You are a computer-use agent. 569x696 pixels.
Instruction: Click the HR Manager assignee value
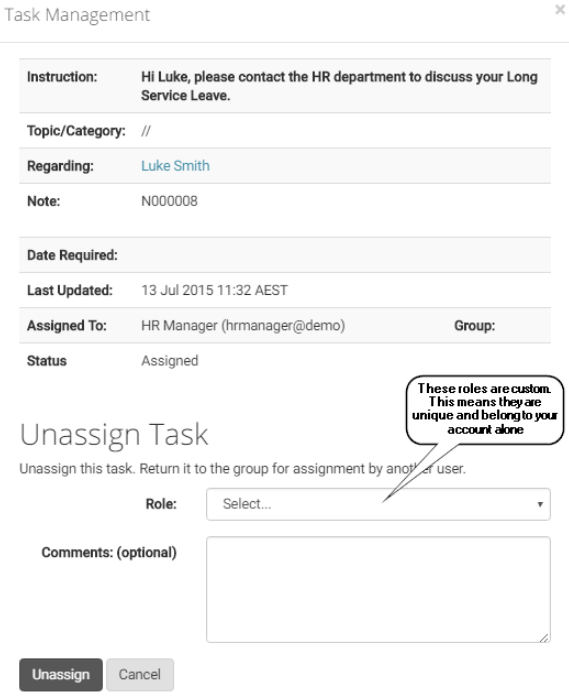click(243, 326)
